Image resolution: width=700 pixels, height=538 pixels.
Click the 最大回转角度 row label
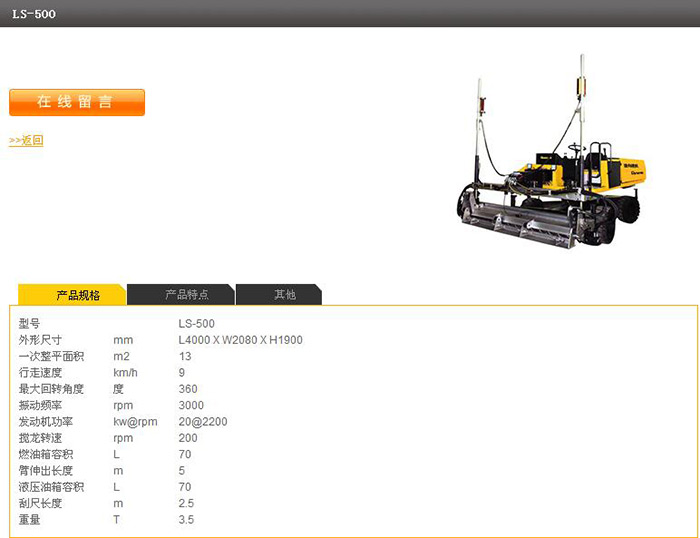pyautogui.click(x=51, y=389)
